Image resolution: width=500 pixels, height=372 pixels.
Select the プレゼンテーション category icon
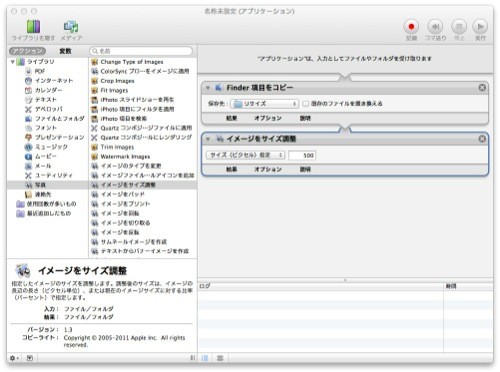[29, 137]
